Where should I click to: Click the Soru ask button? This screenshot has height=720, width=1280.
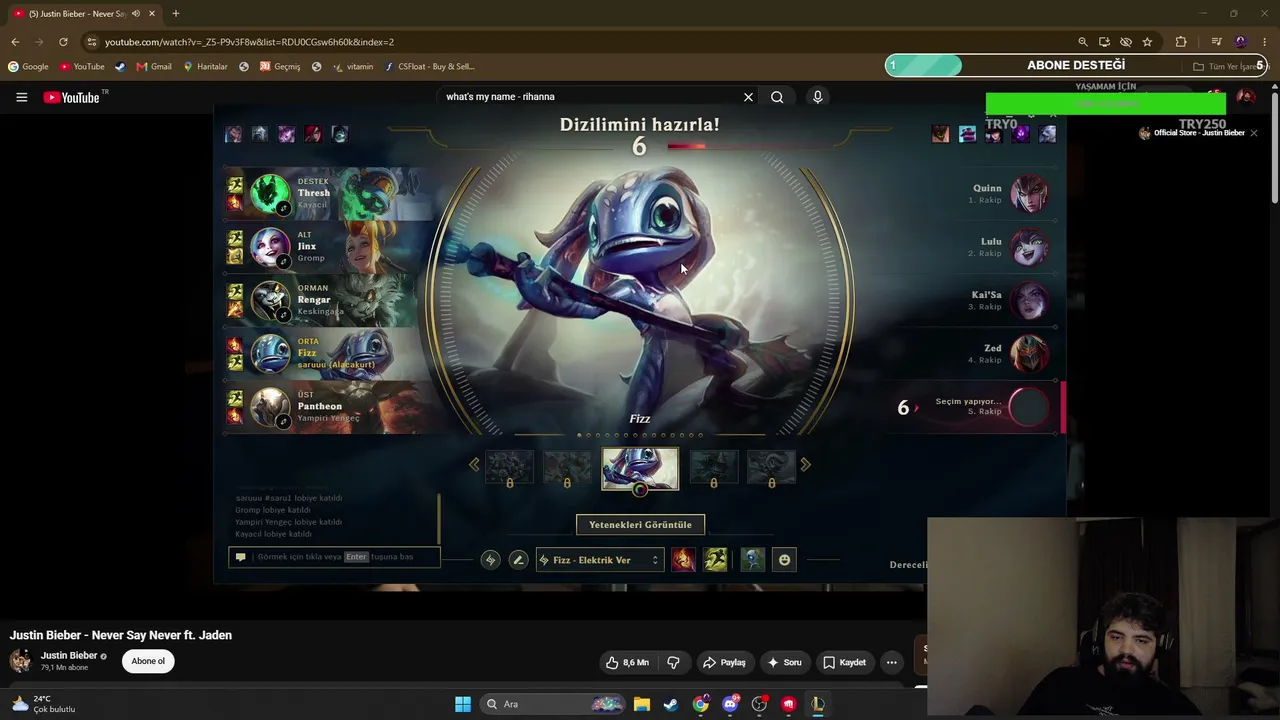coord(784,662)
